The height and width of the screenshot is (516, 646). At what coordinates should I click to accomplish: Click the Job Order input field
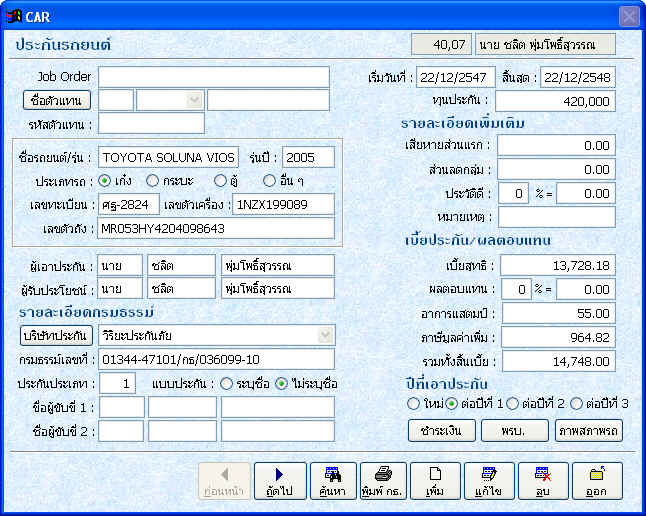pyautogui.click(x=213, y=77)
